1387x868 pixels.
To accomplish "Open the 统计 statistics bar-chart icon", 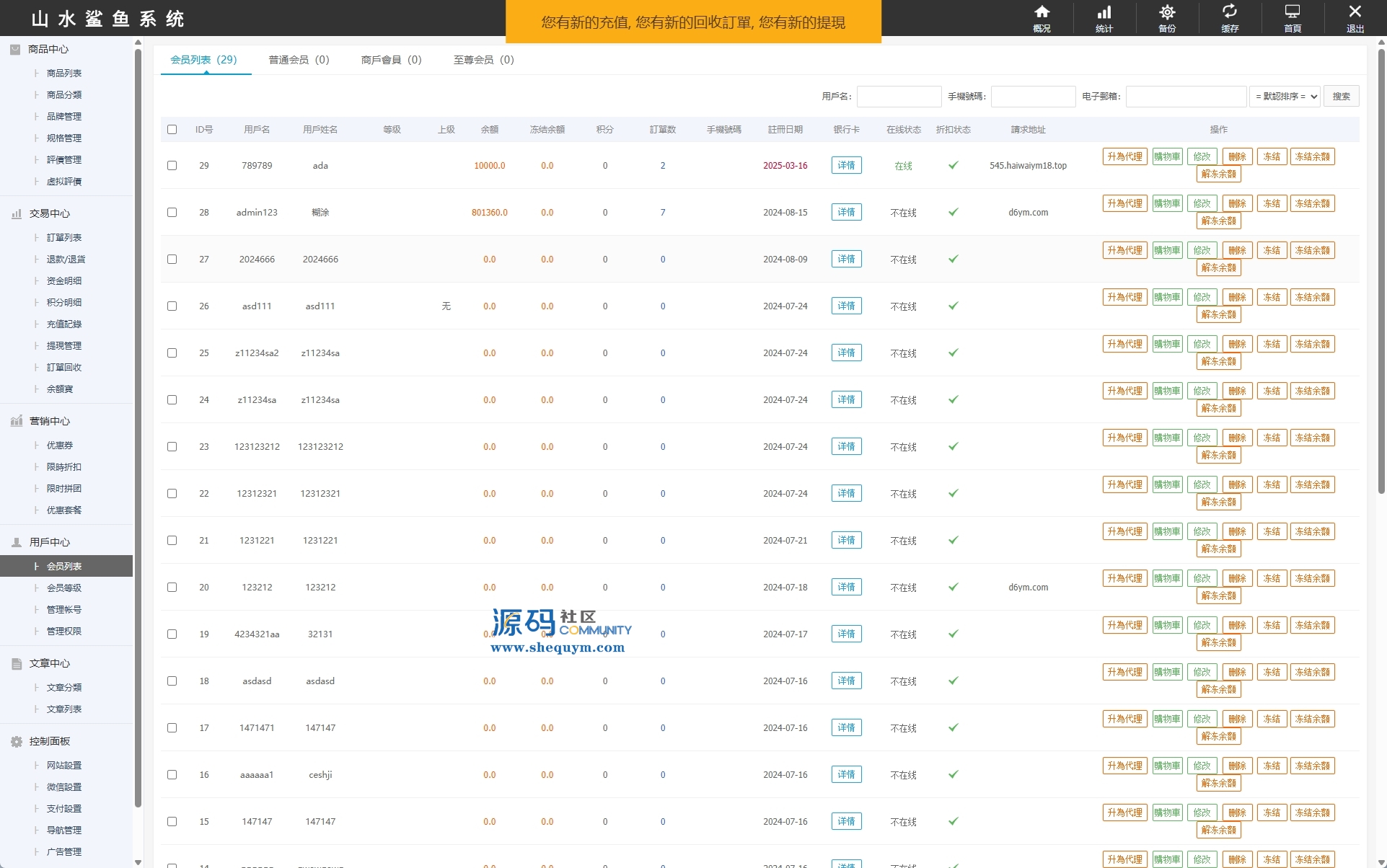I will [x=1104, y=12].
